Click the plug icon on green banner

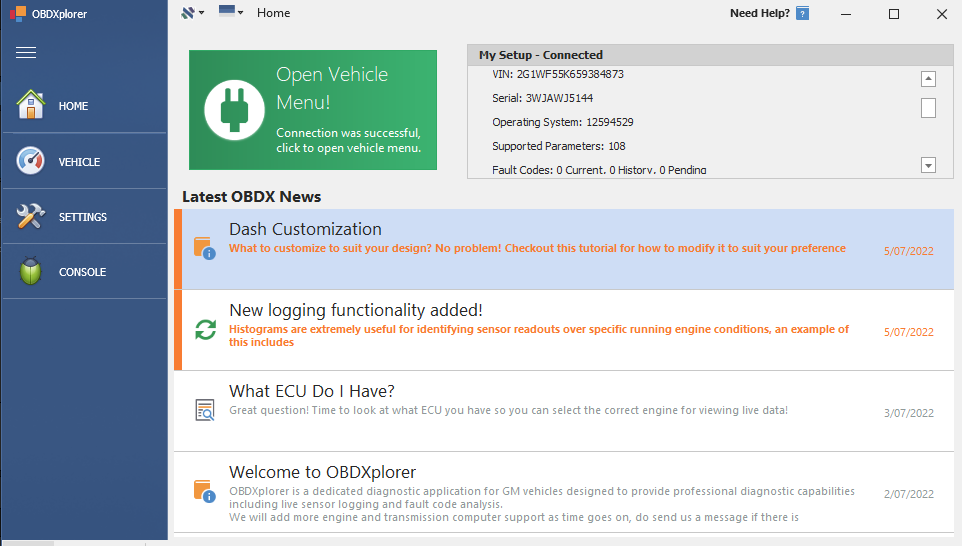pos(234,110)
